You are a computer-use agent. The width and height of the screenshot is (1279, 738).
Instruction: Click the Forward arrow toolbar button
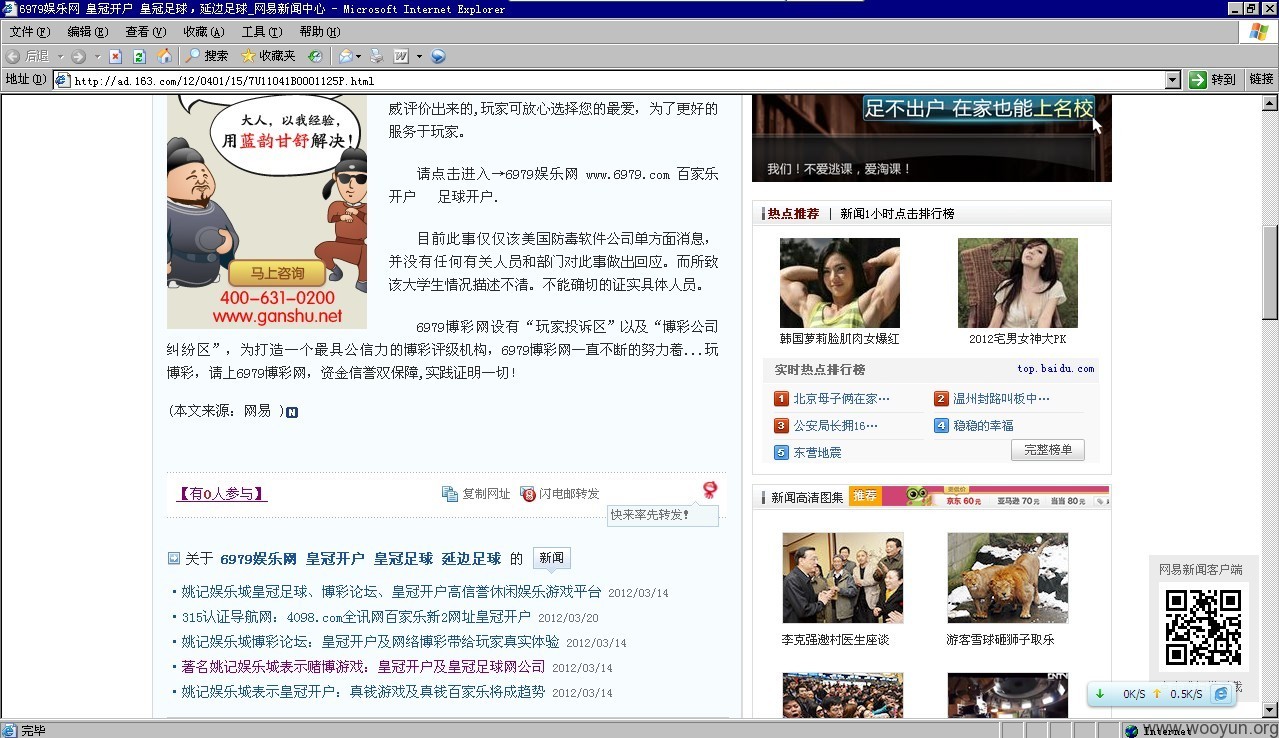(78, 56)
